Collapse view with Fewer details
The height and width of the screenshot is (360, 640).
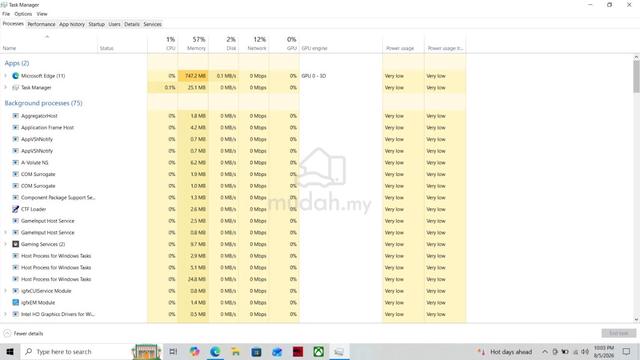point(23,333)
